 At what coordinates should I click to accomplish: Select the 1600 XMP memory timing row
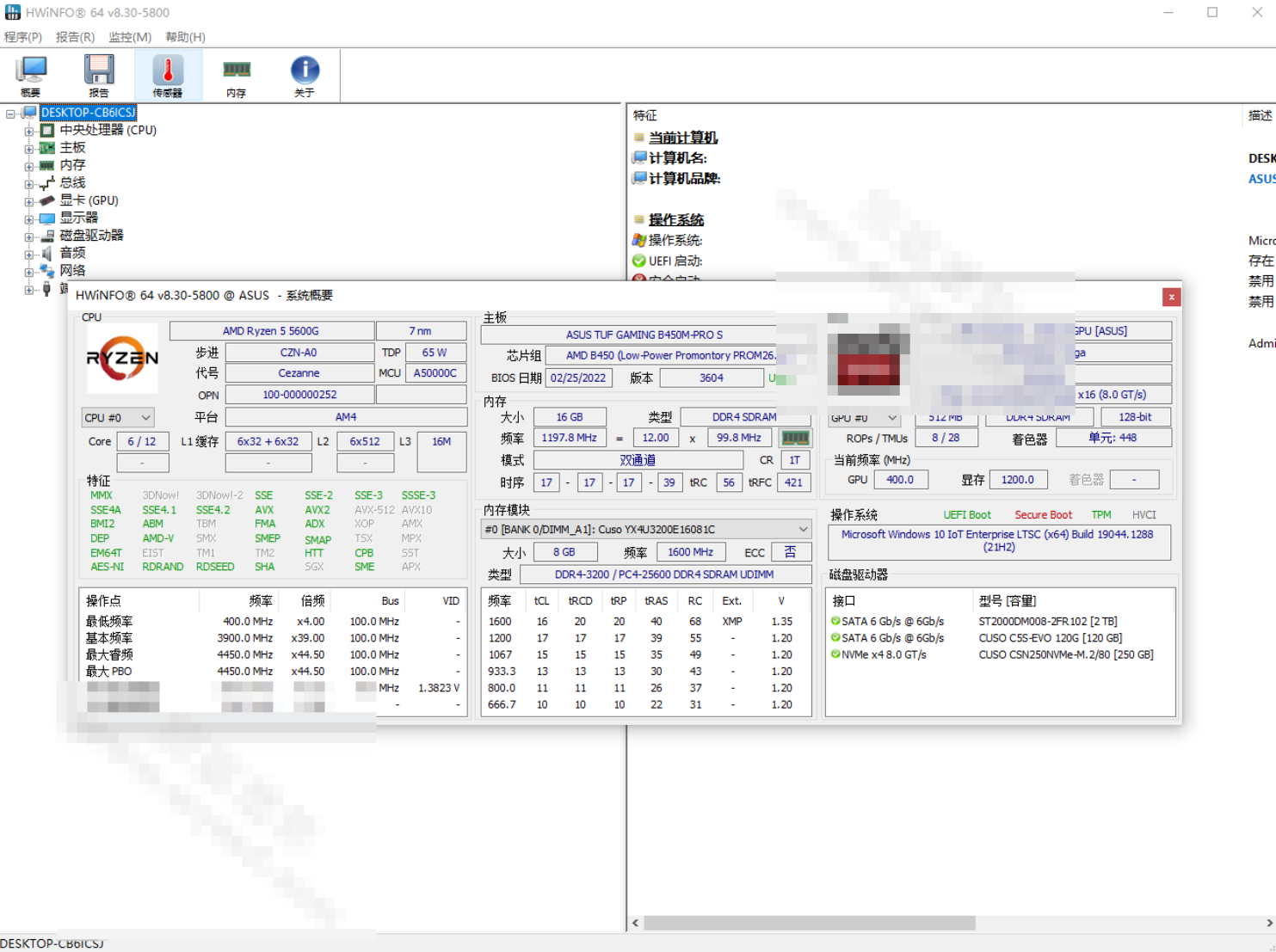tap(646, 621)
